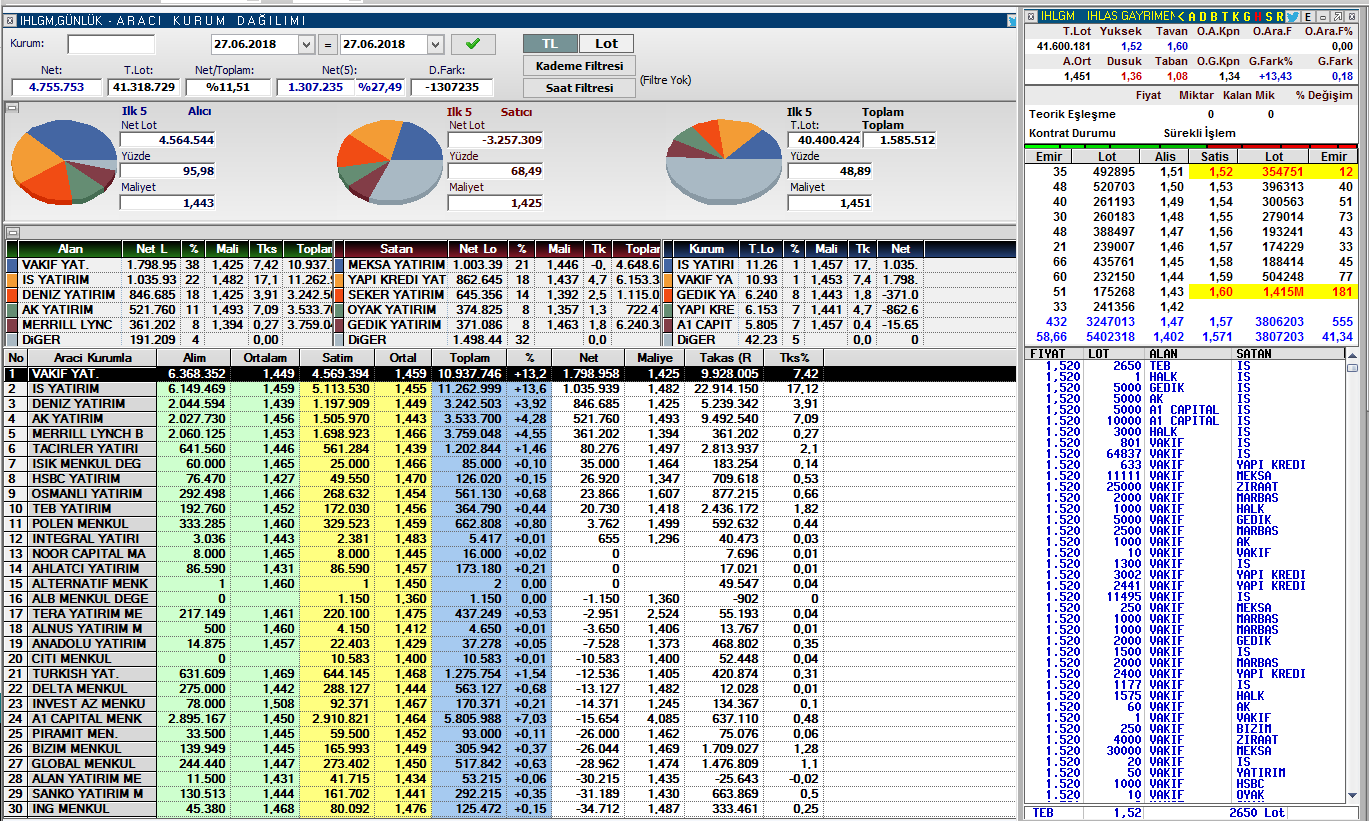Viewport: 1369px width, 821px height.
Task: Open the start date dropdown arrow
Action: pos(306,44)
